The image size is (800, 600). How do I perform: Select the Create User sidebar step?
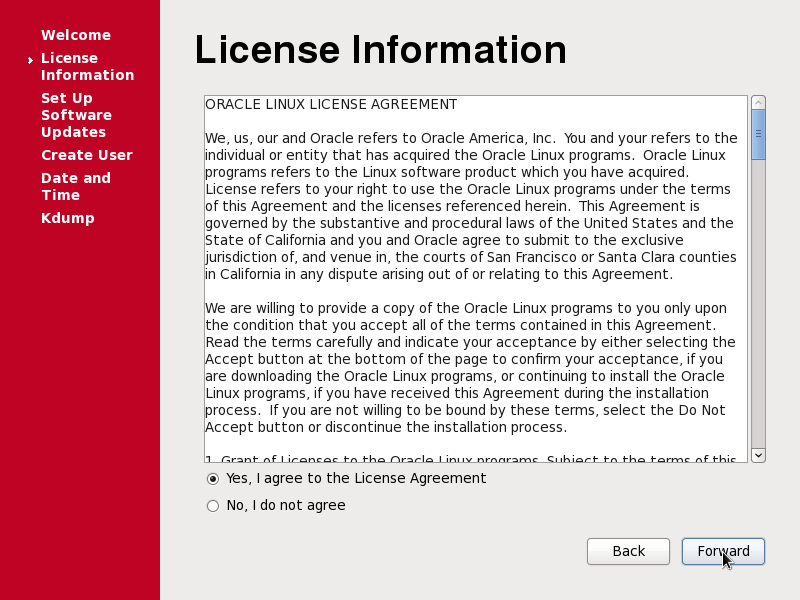[87, 155]
